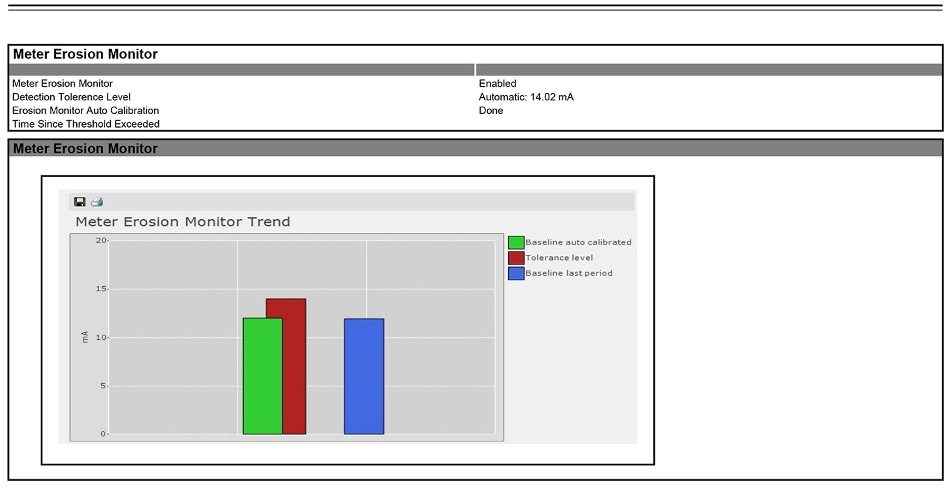This screenshot has width=950, height=490.
Task: Click the print chart printer icon
Action: click(x=97, y=202)
